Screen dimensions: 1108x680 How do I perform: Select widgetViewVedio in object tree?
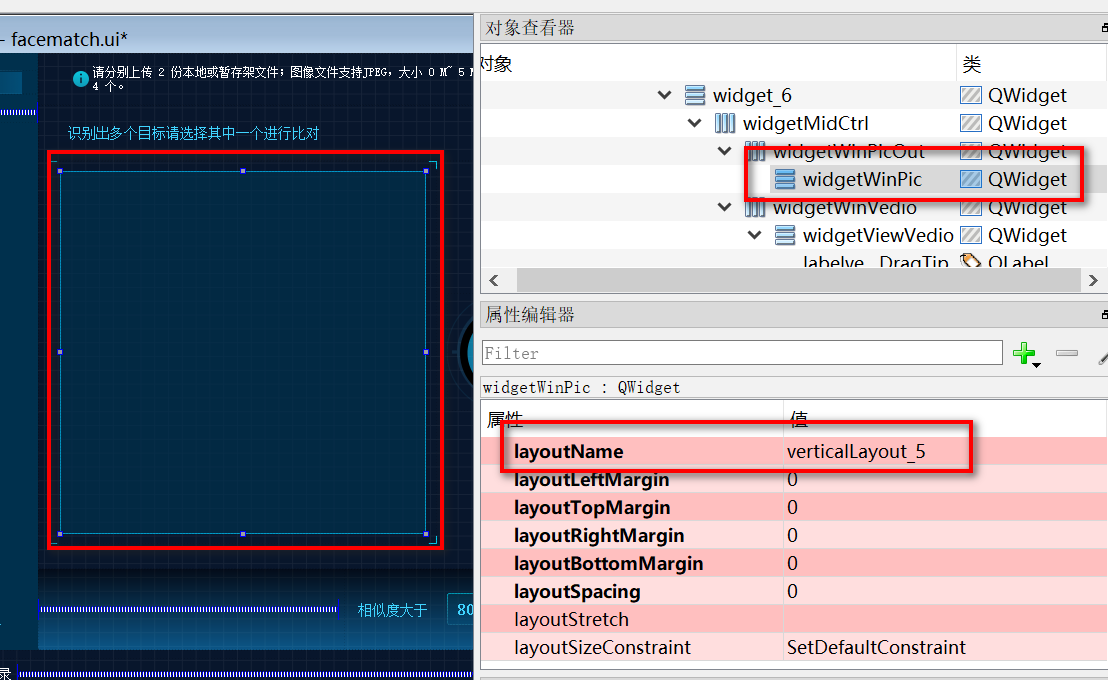pos(878,235)
